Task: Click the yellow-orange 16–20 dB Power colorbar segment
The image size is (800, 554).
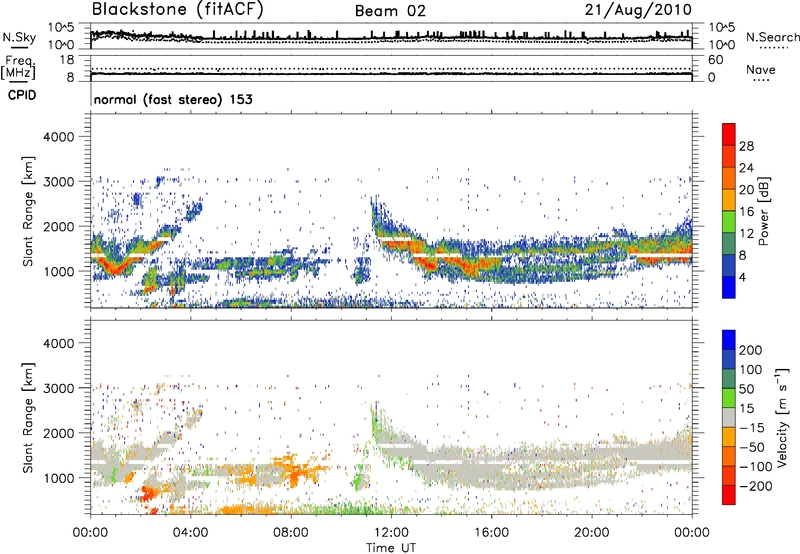Action: [729, 200]
